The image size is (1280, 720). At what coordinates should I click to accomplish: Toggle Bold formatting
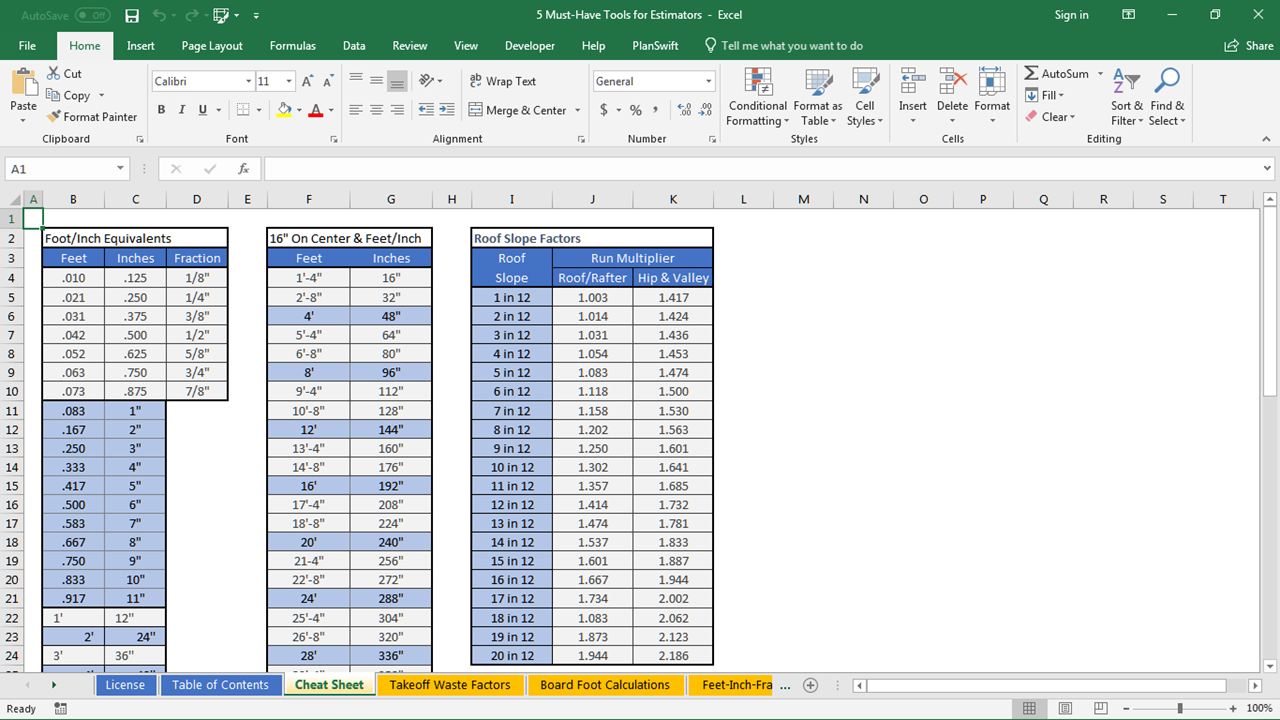click(161, 110)
